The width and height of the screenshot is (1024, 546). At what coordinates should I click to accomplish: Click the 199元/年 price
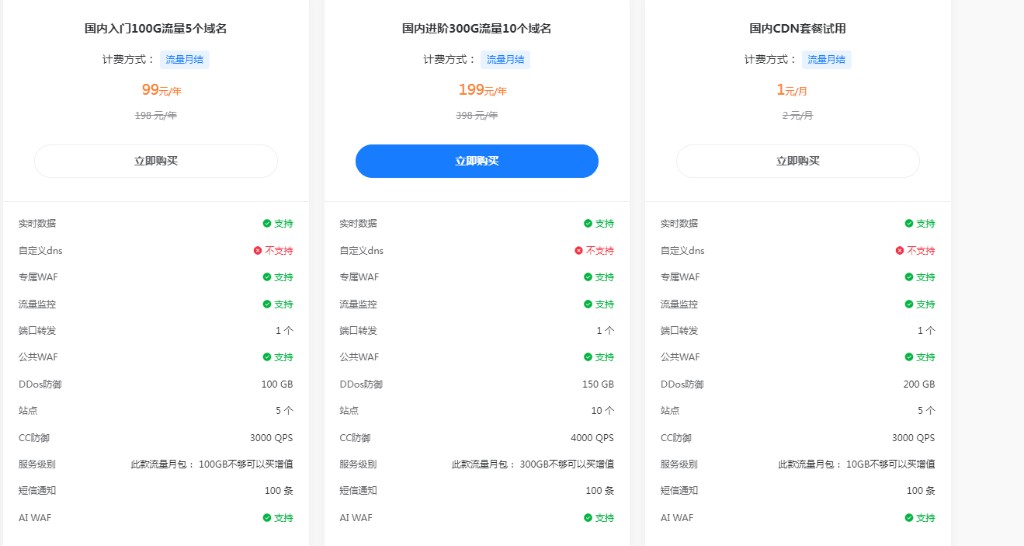pos(483,89)
